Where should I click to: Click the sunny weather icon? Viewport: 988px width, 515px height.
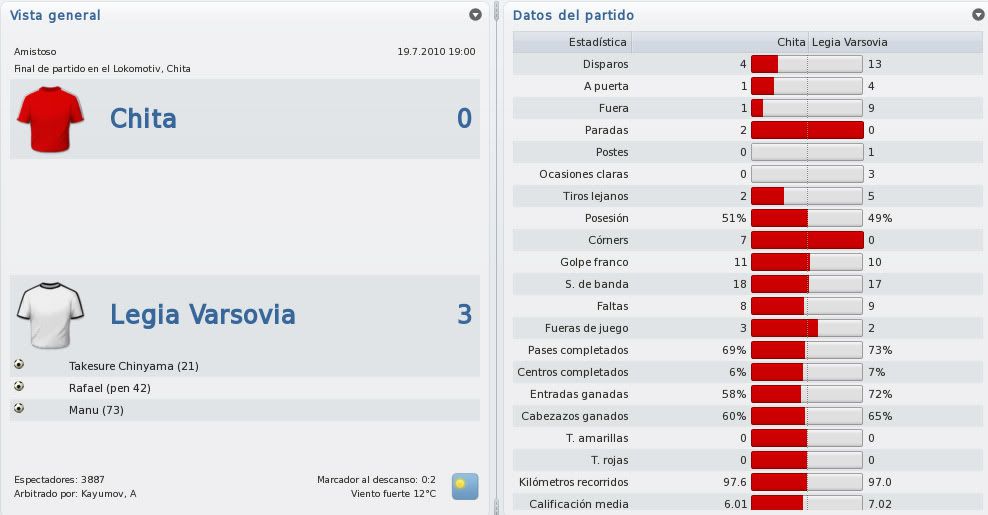(465, 487)
